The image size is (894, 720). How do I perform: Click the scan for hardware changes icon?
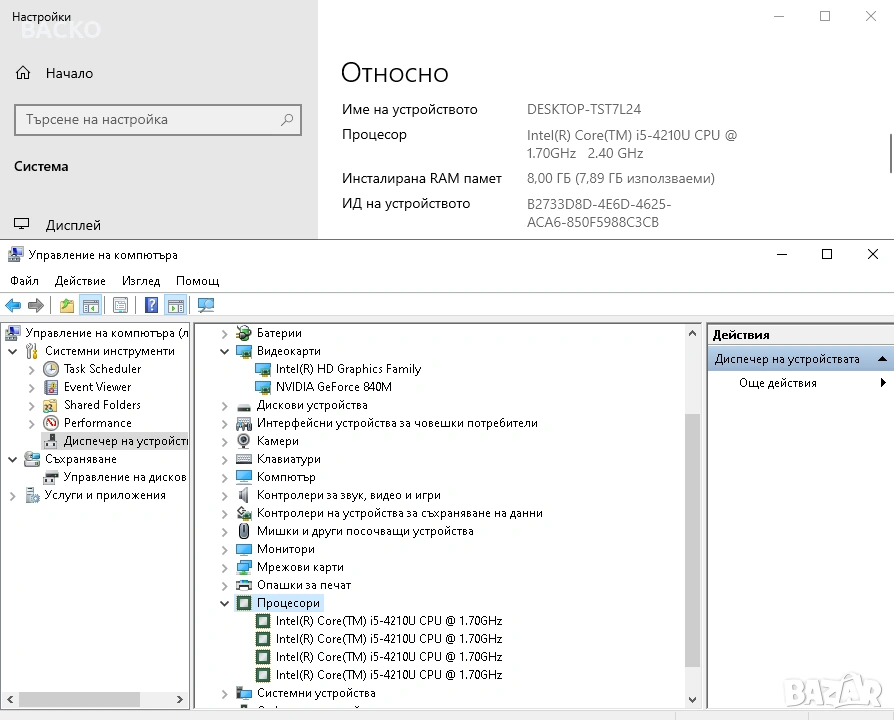206,305
